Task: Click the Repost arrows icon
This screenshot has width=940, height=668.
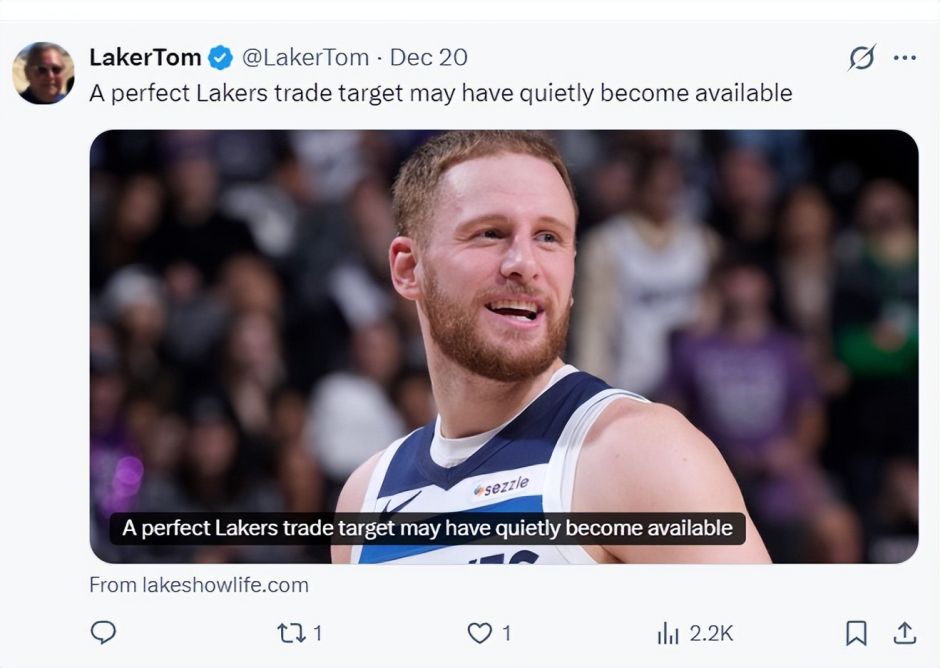Action: coord(289,632)
